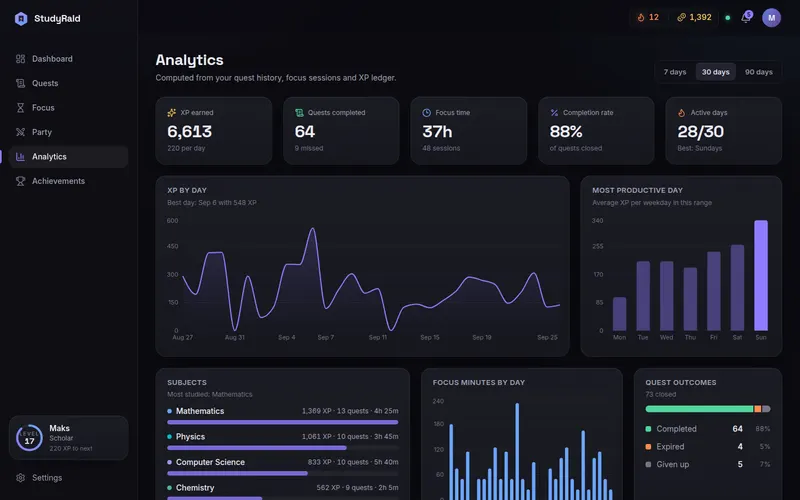Click the Analytics bar chart icon
This screenshot has width=800, height=500.
20,157
